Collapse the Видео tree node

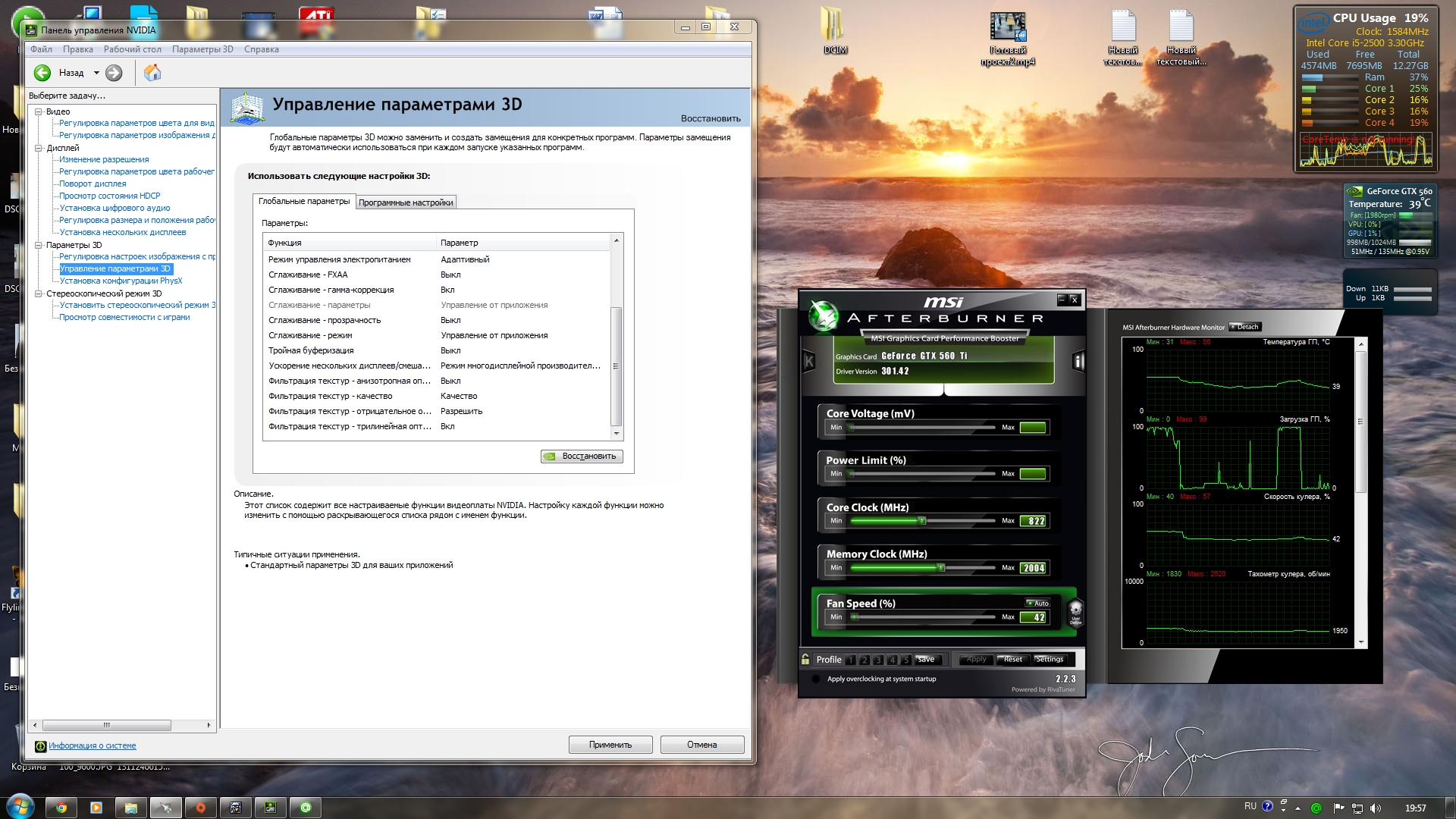click(x=38, y=111)
